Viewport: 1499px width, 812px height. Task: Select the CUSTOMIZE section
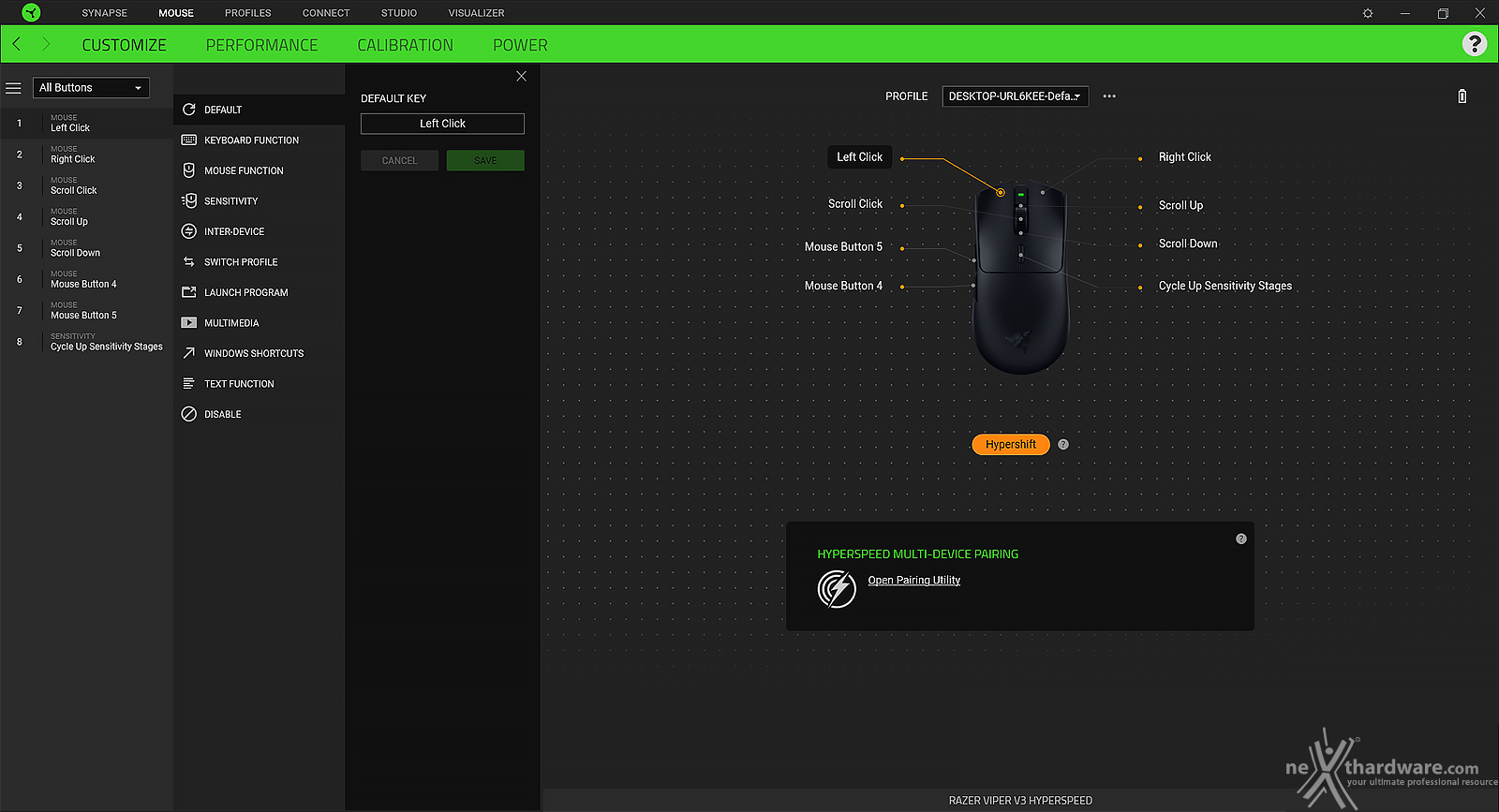tap(124, 45)
